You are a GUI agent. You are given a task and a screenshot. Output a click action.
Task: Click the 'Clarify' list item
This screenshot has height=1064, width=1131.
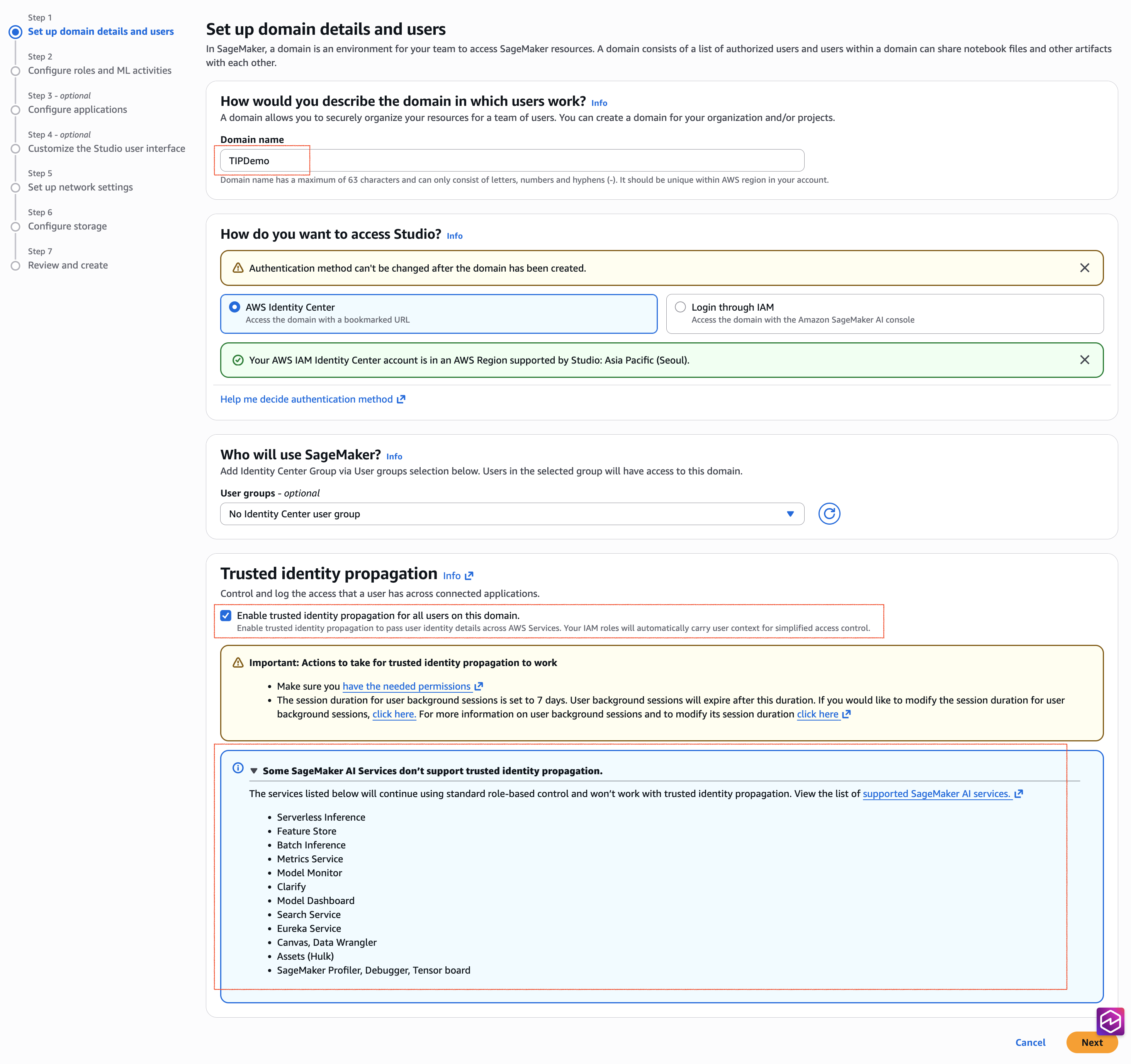coord(291,887)
